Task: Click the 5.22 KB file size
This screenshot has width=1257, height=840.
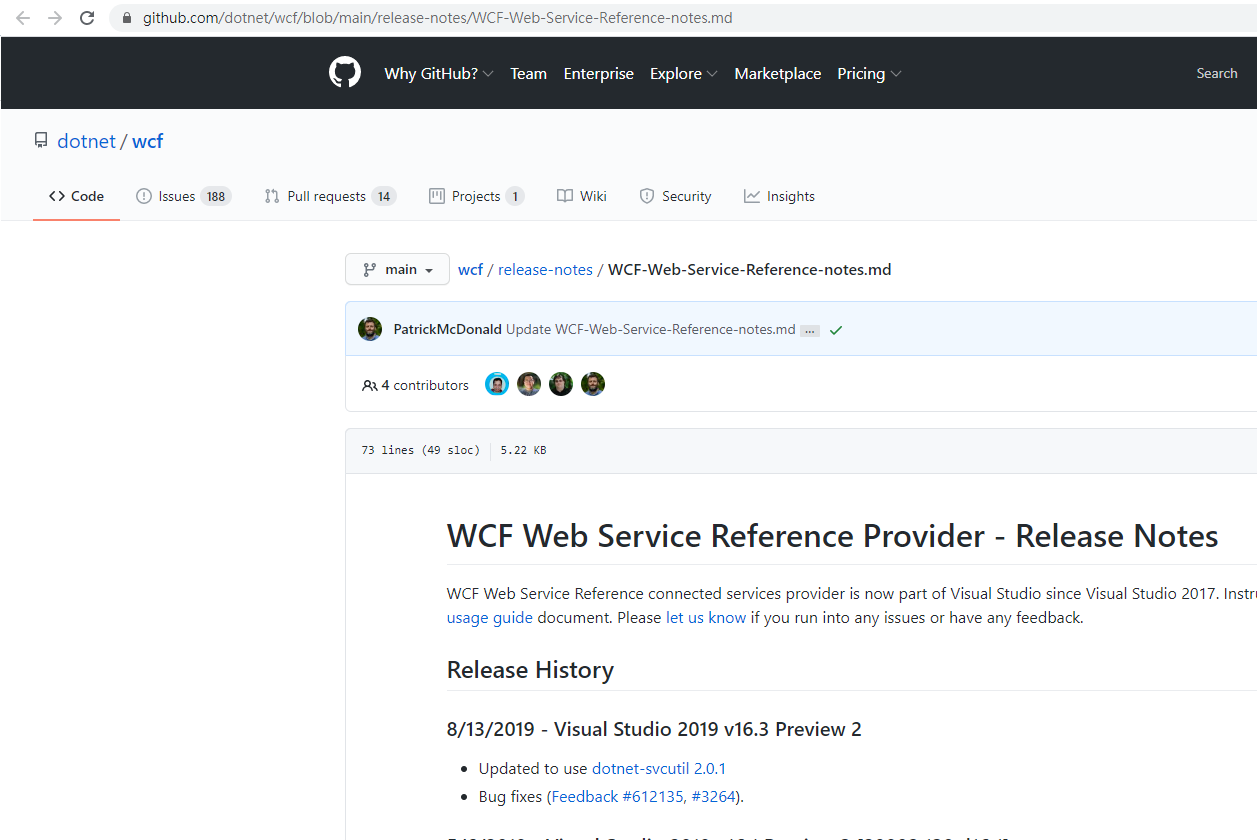Action: (524, 450)
